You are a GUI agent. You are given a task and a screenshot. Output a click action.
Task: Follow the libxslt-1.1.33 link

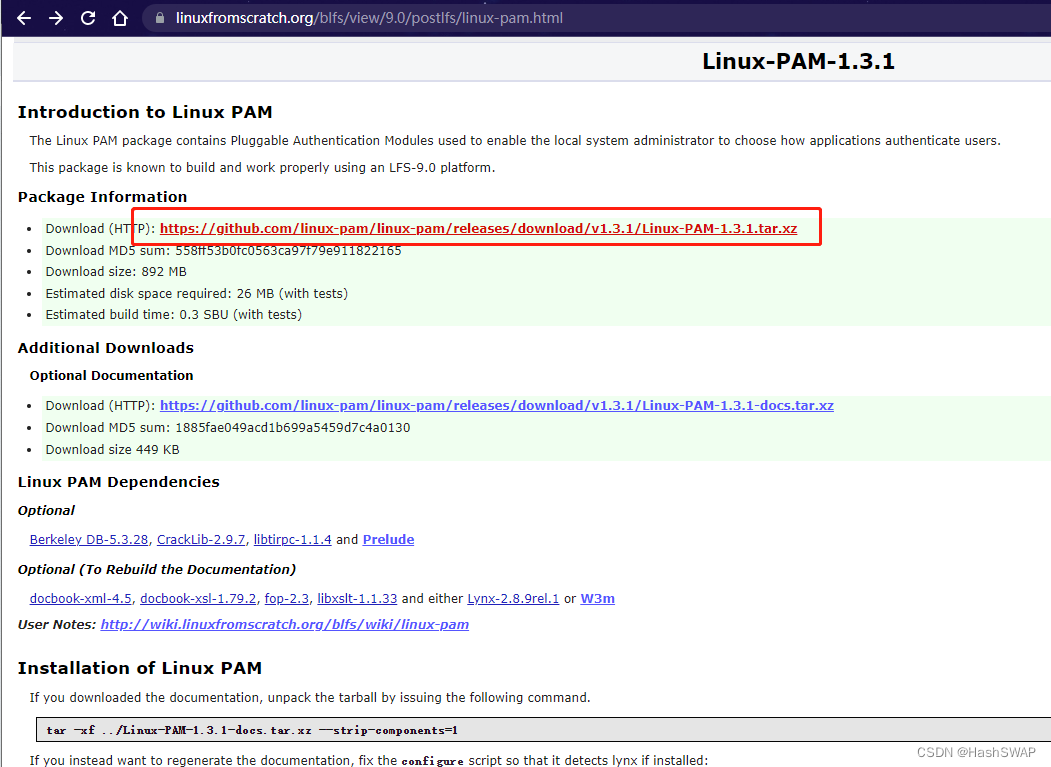tap(357, 599)
